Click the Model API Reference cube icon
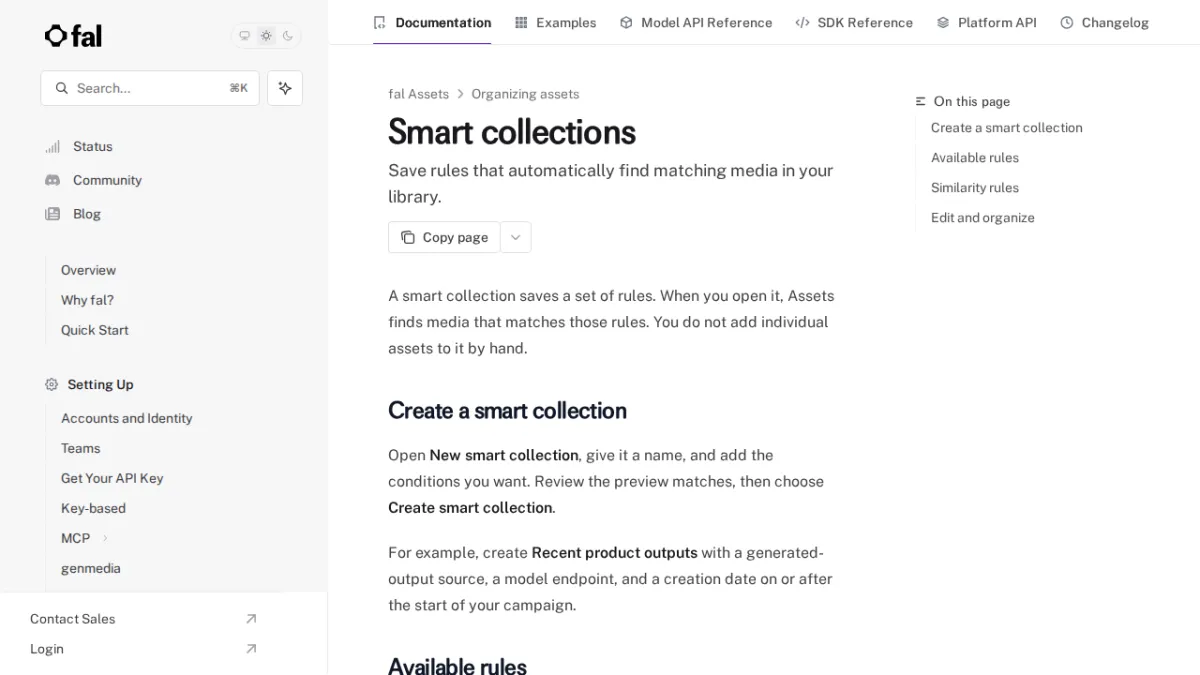Screen dimensions: 1200x675 [x=626, y=22]
